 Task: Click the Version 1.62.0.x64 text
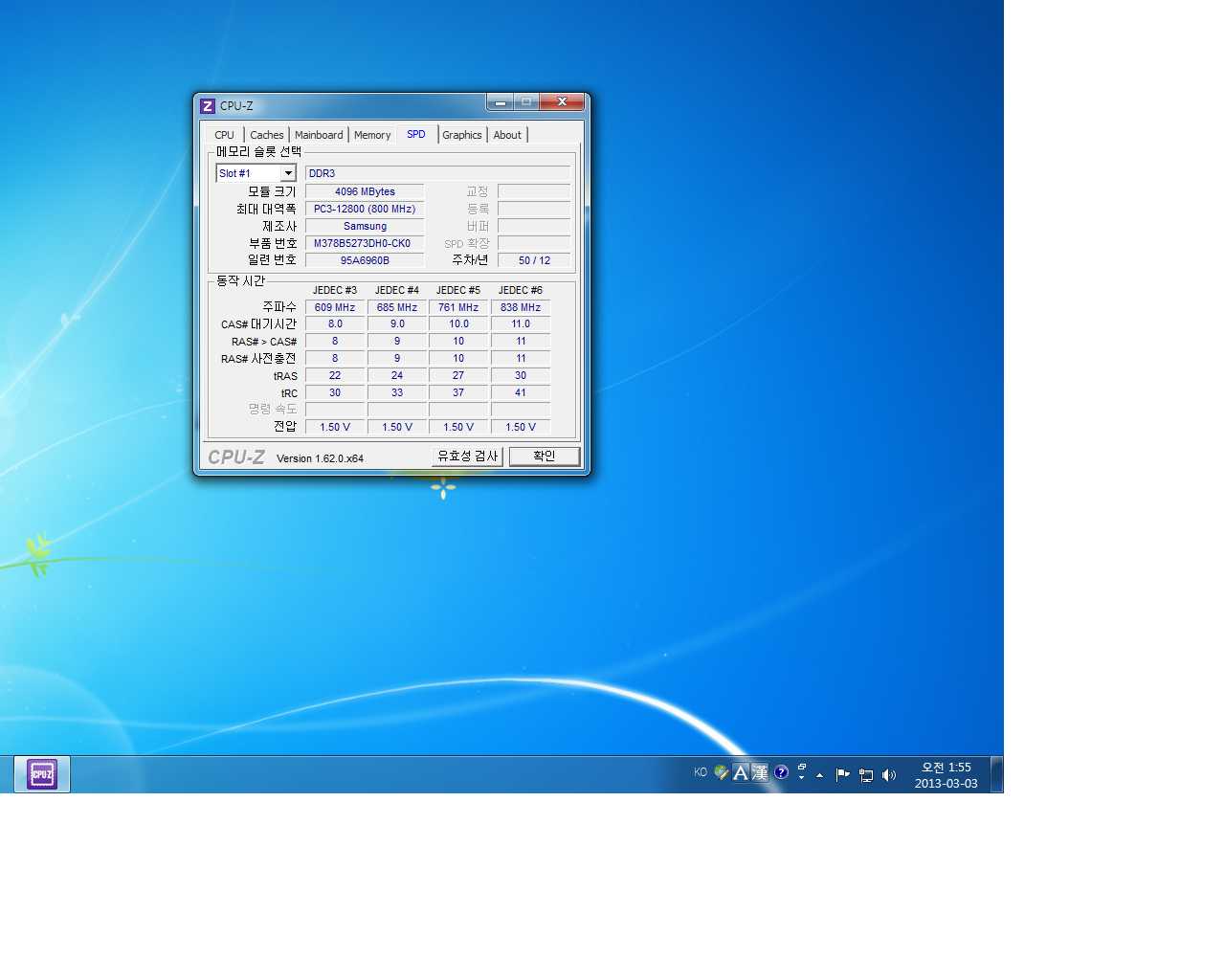click(x=320, y=458)
